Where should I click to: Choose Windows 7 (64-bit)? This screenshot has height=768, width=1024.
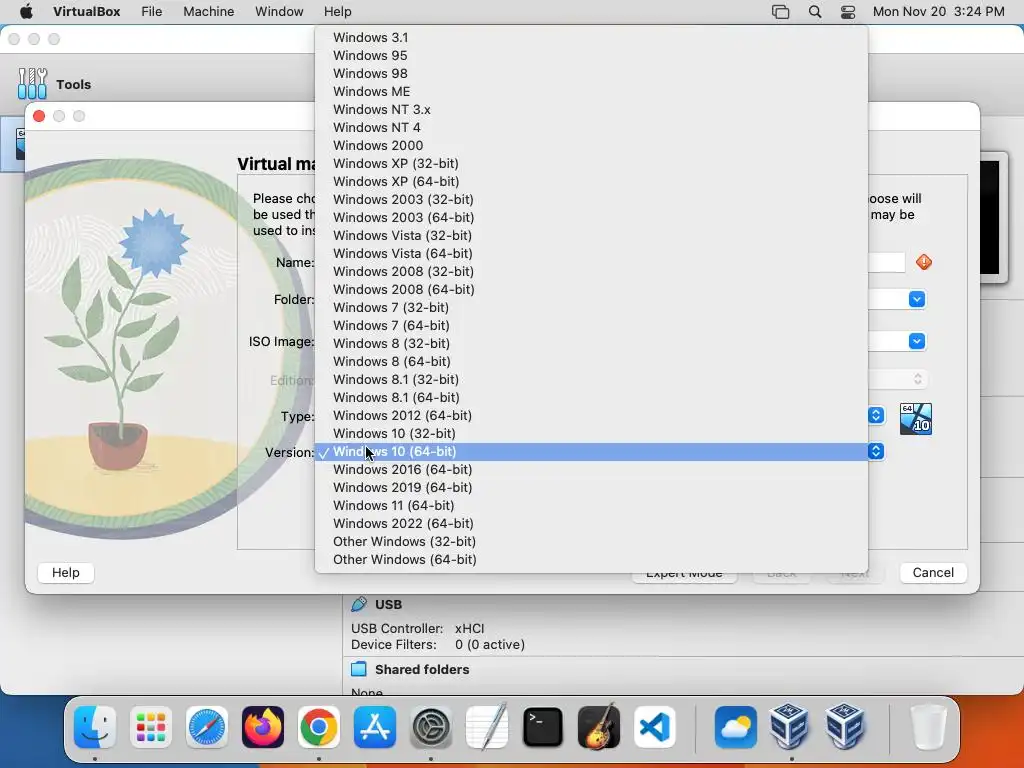(x=591, y=325)
